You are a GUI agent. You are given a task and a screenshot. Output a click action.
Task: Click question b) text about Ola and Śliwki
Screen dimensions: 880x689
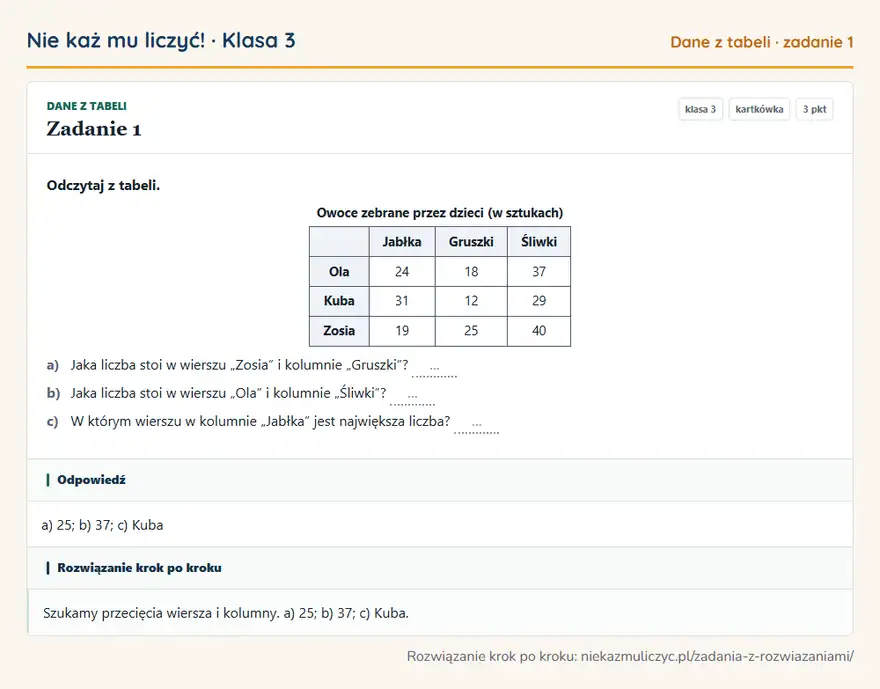pos(228,393)
